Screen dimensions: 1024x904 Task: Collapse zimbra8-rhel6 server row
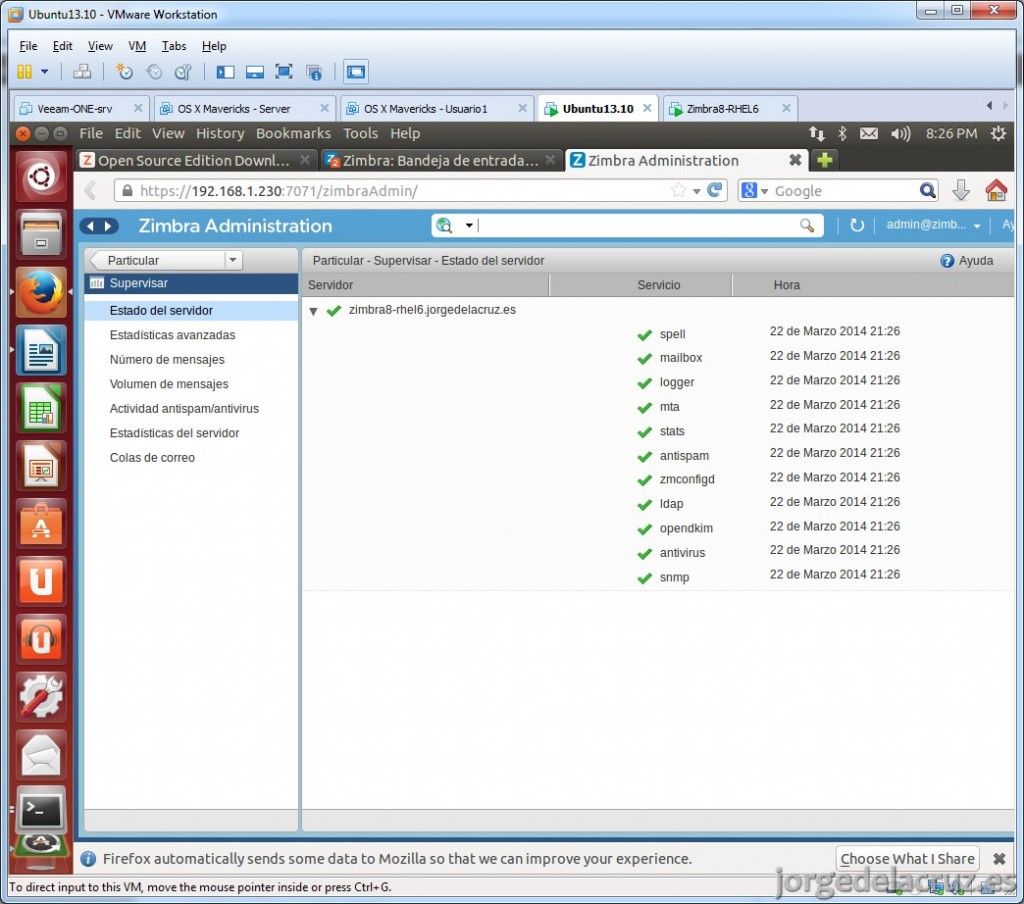click(313, 312)
